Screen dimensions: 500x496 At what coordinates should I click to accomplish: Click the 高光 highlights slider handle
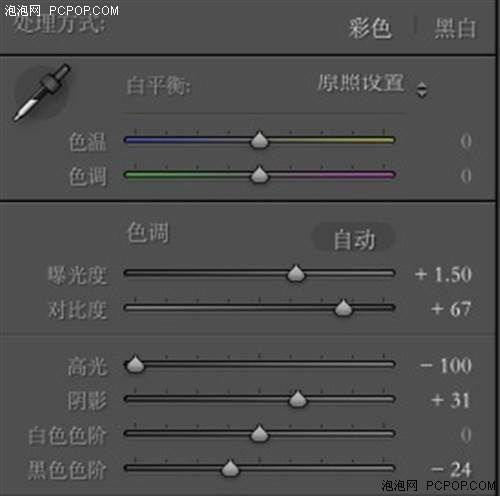click(135, 364)
